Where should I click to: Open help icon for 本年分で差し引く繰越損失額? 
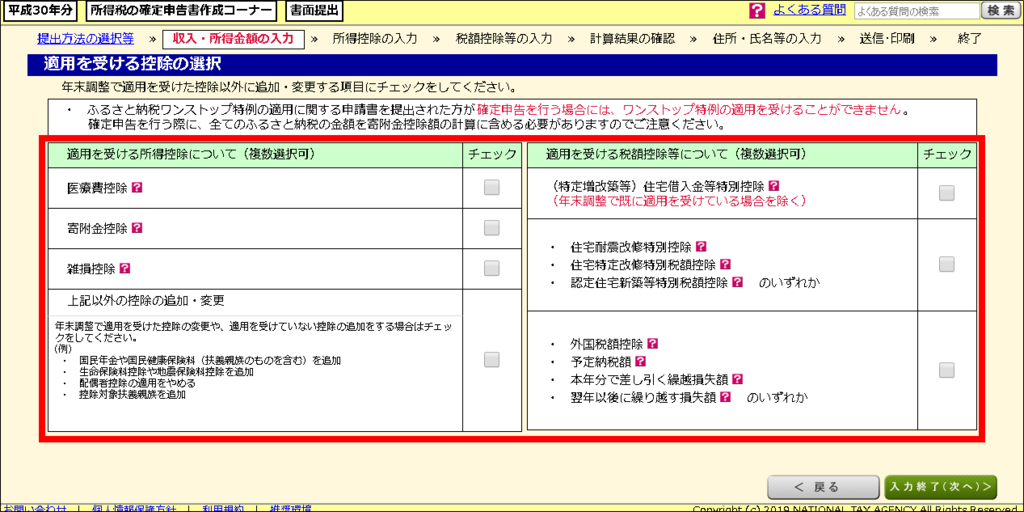[x=737, y=379]
